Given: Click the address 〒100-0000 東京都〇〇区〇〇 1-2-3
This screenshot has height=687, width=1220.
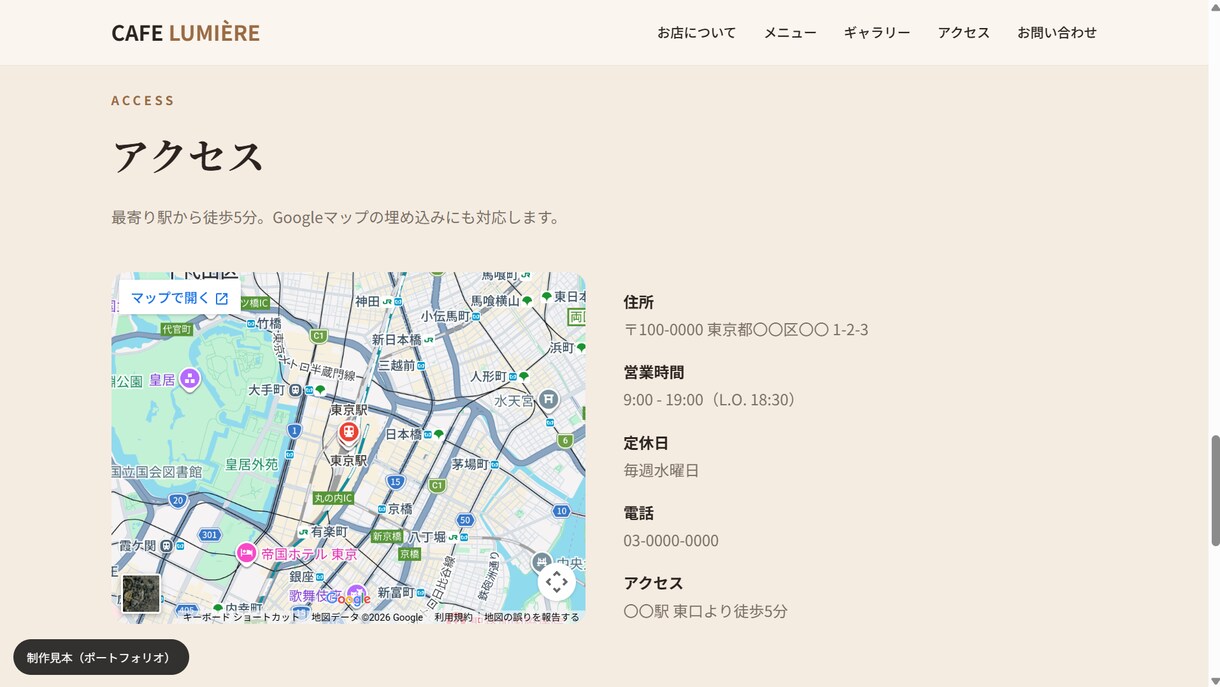Looking at the screenshot, I should click(x=746, y=330).
